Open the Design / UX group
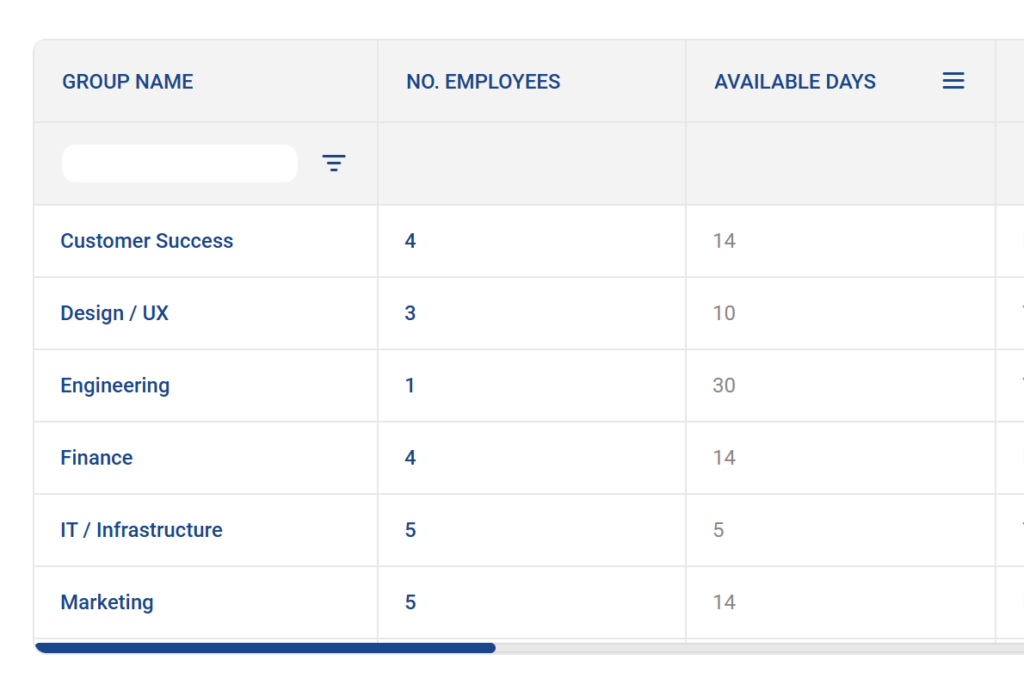The height and width of the screenshot is (697, 1024). point(114,313)
